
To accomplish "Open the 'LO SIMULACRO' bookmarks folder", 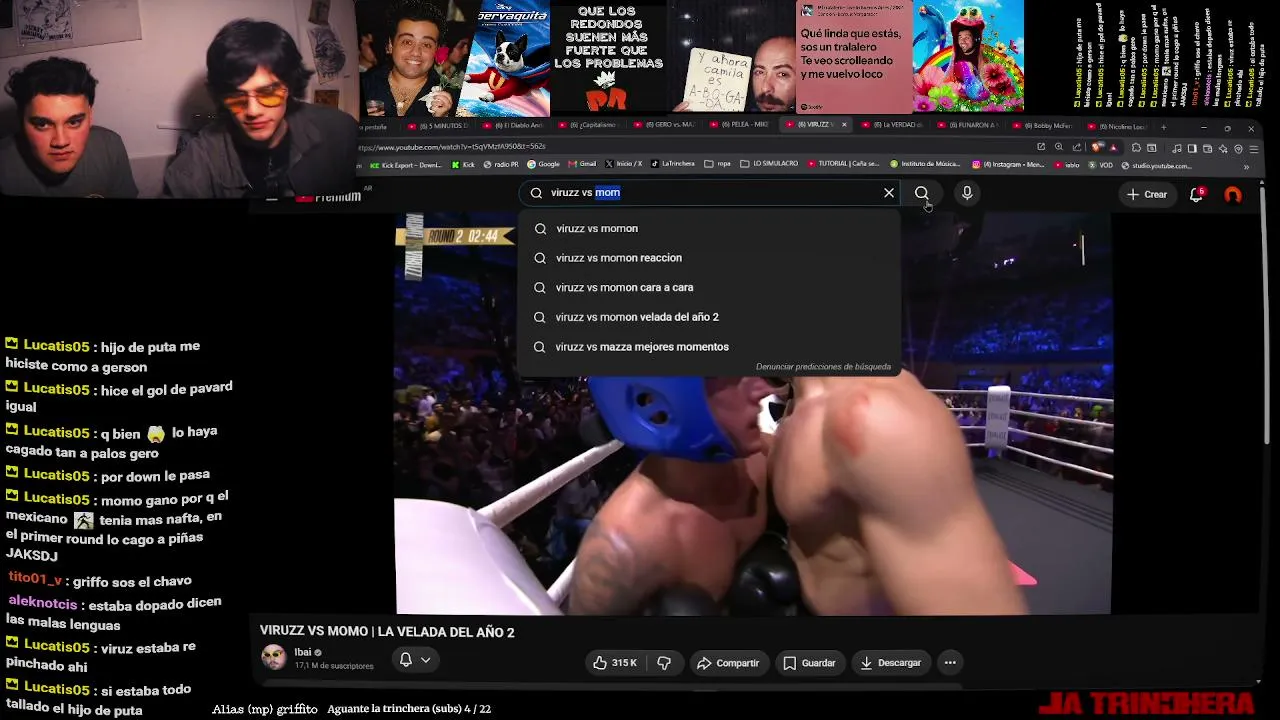I will point(770,164).
